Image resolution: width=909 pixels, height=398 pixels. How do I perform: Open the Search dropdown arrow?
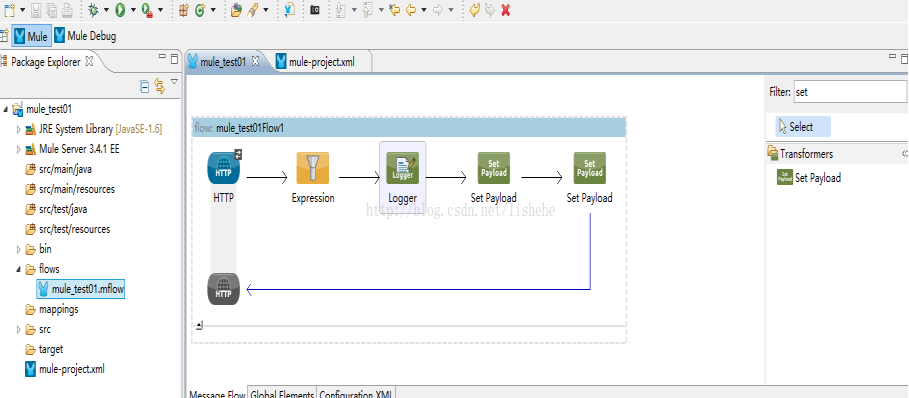click(x=266, y=10)
